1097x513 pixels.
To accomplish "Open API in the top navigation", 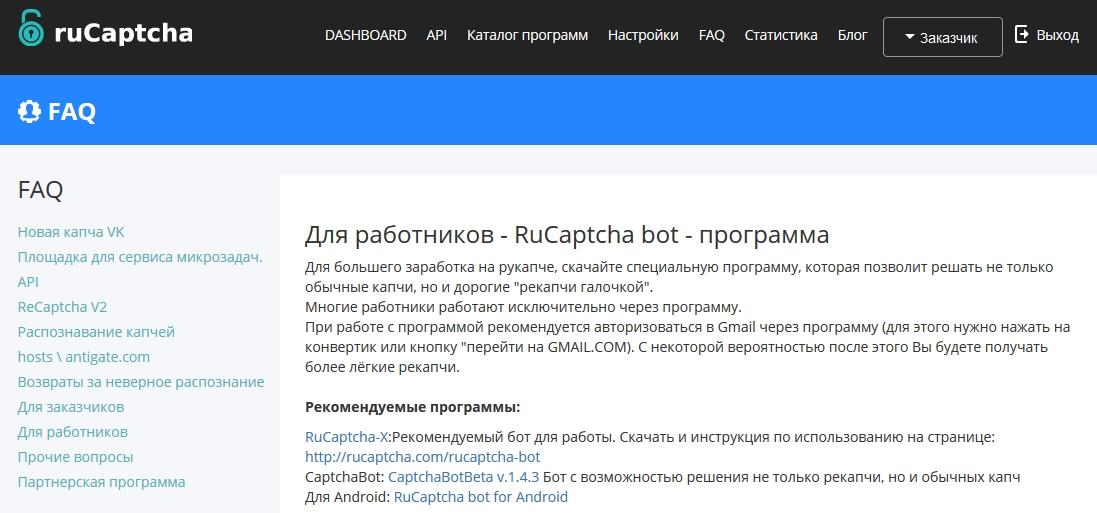I will (x=437, y=35).
